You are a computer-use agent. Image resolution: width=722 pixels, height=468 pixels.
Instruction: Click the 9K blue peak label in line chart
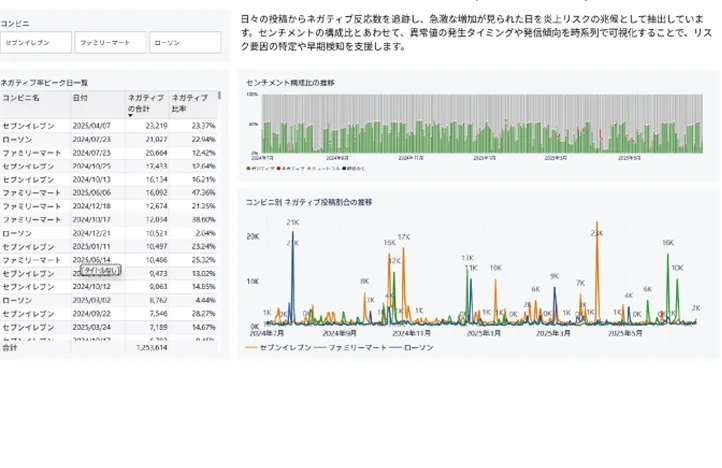click(554, 276)
